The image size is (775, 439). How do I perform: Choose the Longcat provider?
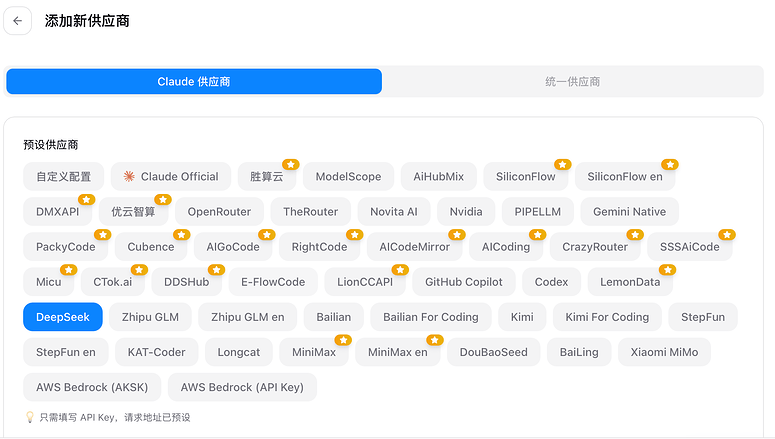tap(239, 352)
